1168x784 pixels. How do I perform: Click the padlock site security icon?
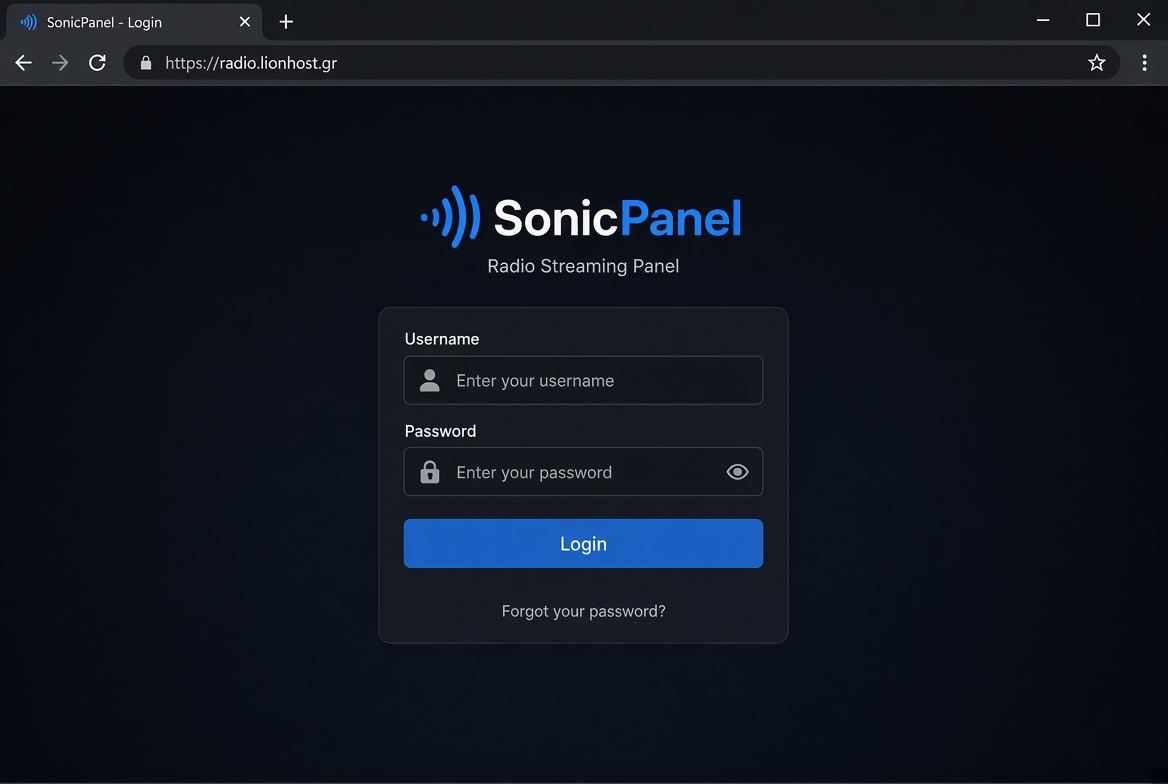point(146,63)
